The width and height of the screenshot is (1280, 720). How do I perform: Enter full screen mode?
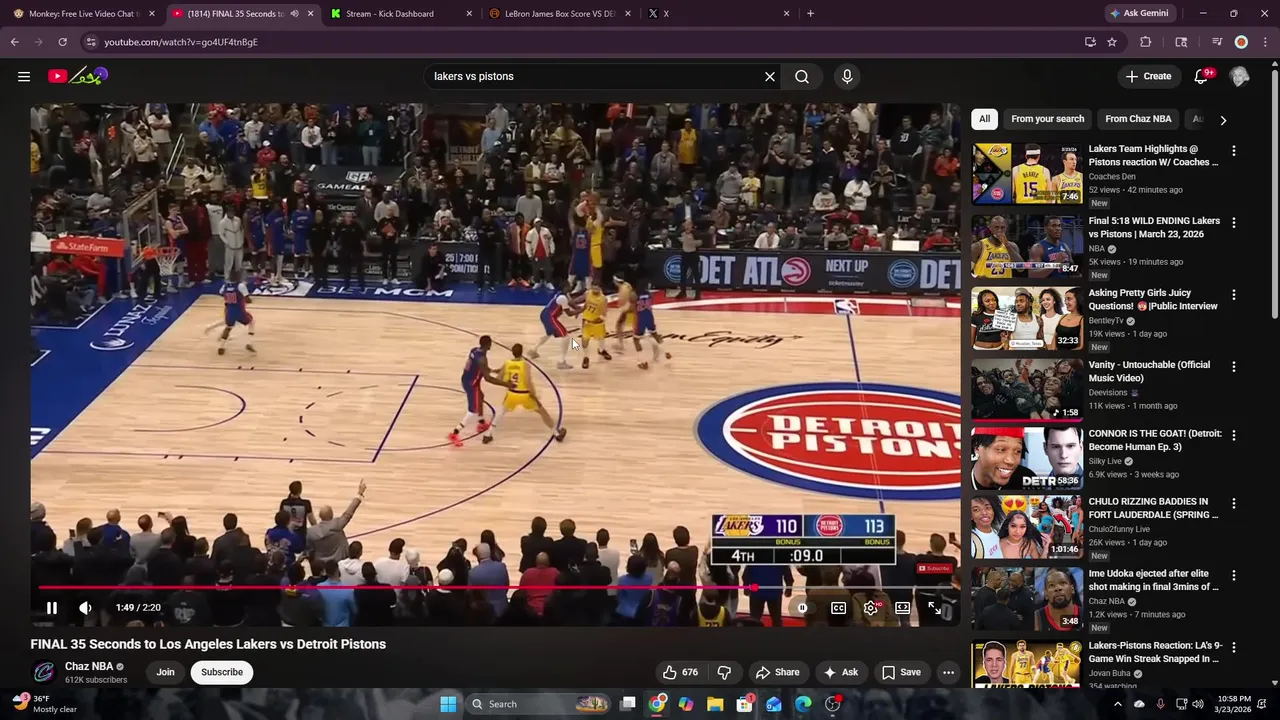point(934,607)
